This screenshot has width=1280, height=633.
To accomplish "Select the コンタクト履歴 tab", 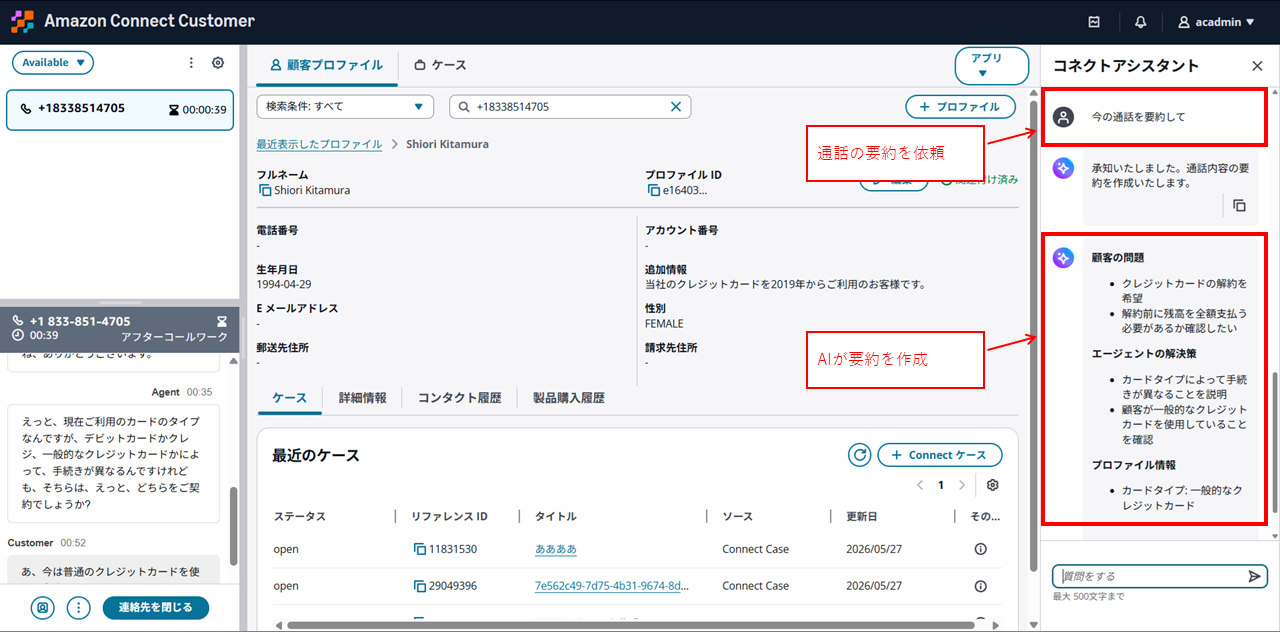I will click(x=460, y=398).
